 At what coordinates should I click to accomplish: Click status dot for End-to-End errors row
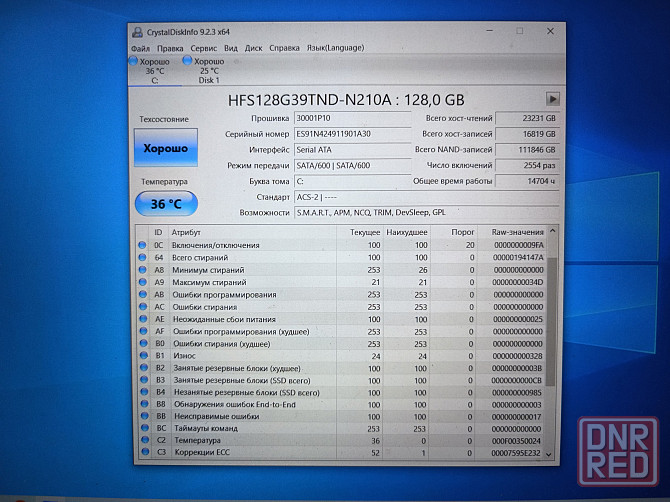tap(145, 404)
